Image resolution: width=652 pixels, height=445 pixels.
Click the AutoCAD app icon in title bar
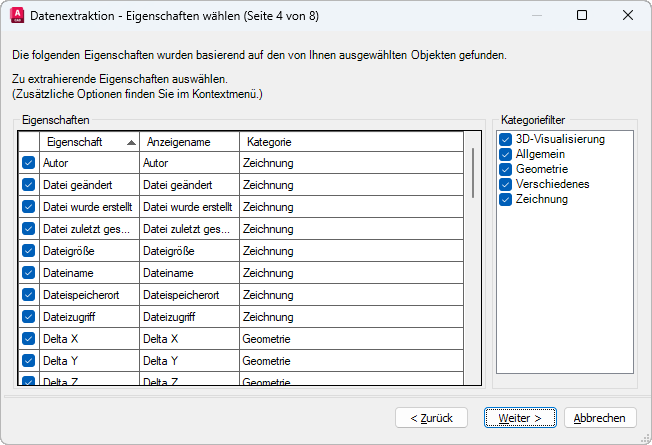tap(15, 15)
